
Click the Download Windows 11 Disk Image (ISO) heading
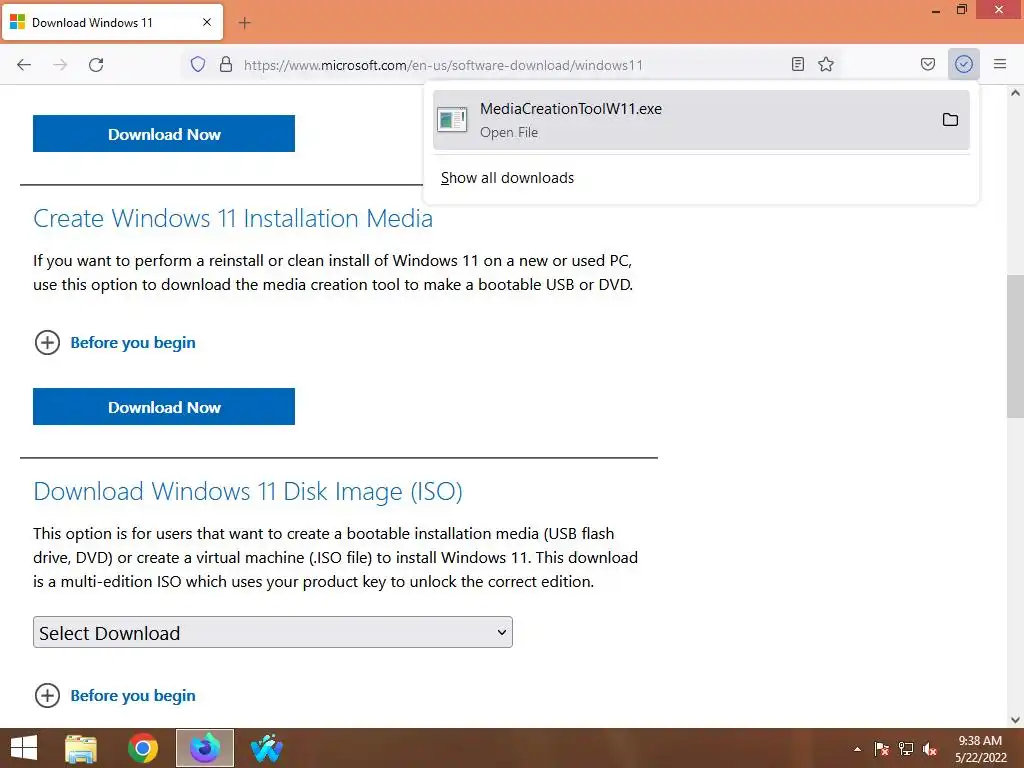pyautogui.click(x=248, y=491)
